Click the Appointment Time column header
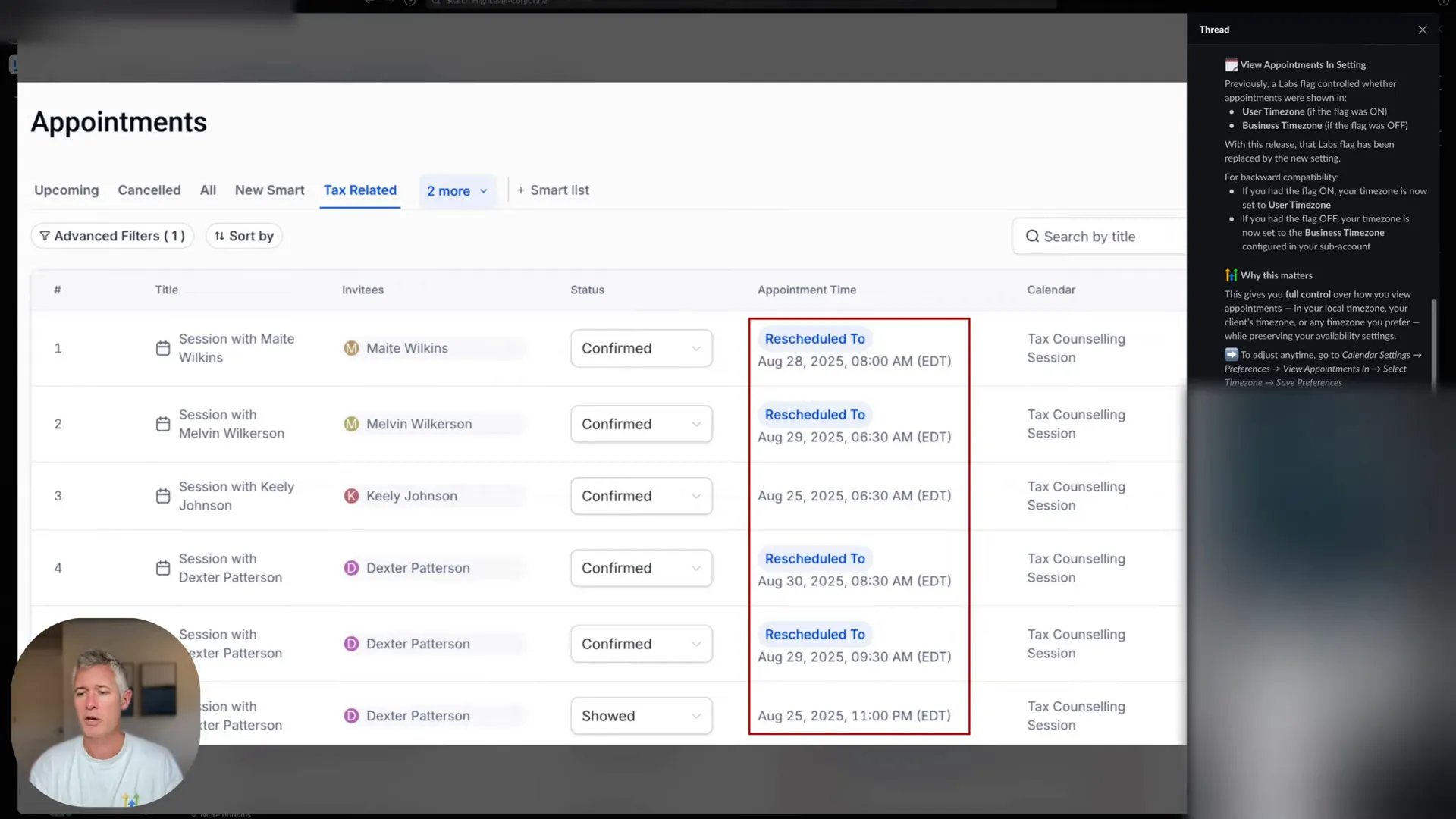Image resolution: width=1456 pixels, height=819 pixels. tap(807, 290)
